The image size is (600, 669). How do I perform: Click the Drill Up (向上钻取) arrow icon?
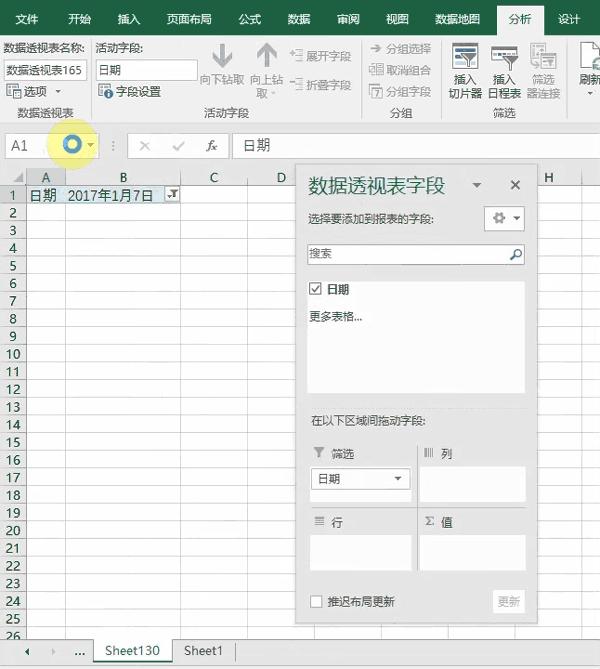tap(267, 55)
